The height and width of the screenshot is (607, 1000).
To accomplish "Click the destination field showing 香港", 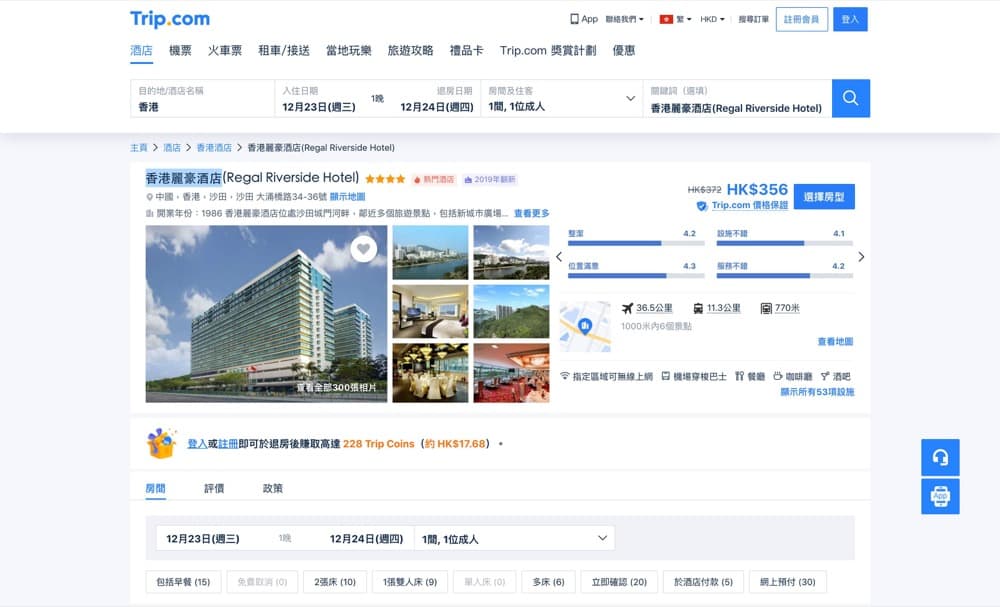I will [x=202, y=98].
